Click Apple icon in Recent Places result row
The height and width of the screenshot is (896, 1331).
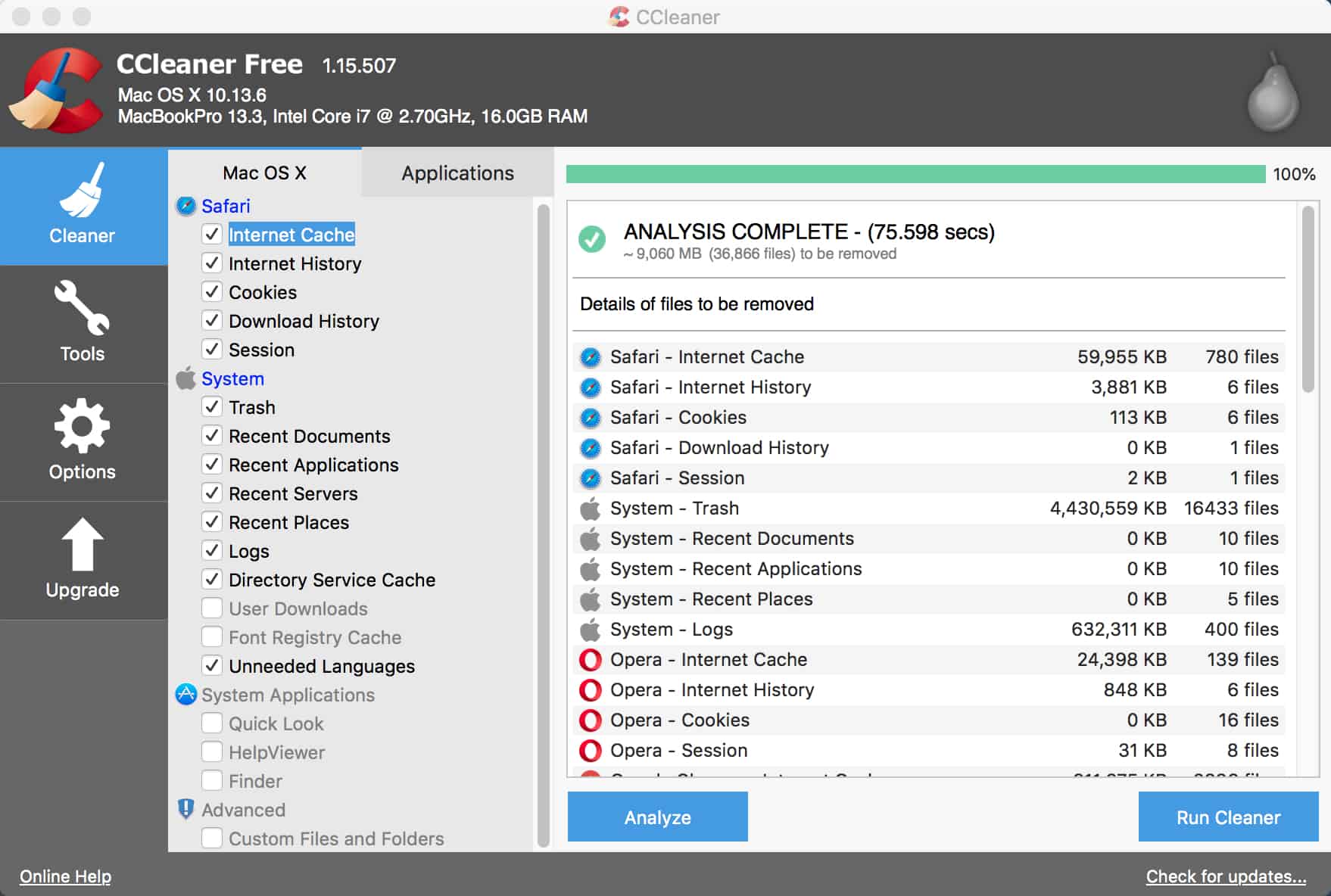pos(591,599)
